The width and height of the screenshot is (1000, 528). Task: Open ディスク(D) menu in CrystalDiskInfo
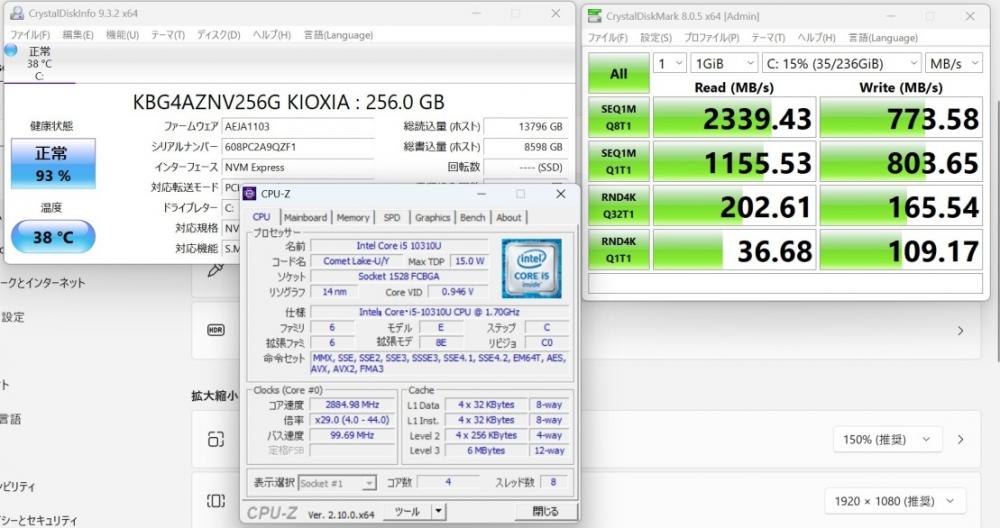click(218, 35)
